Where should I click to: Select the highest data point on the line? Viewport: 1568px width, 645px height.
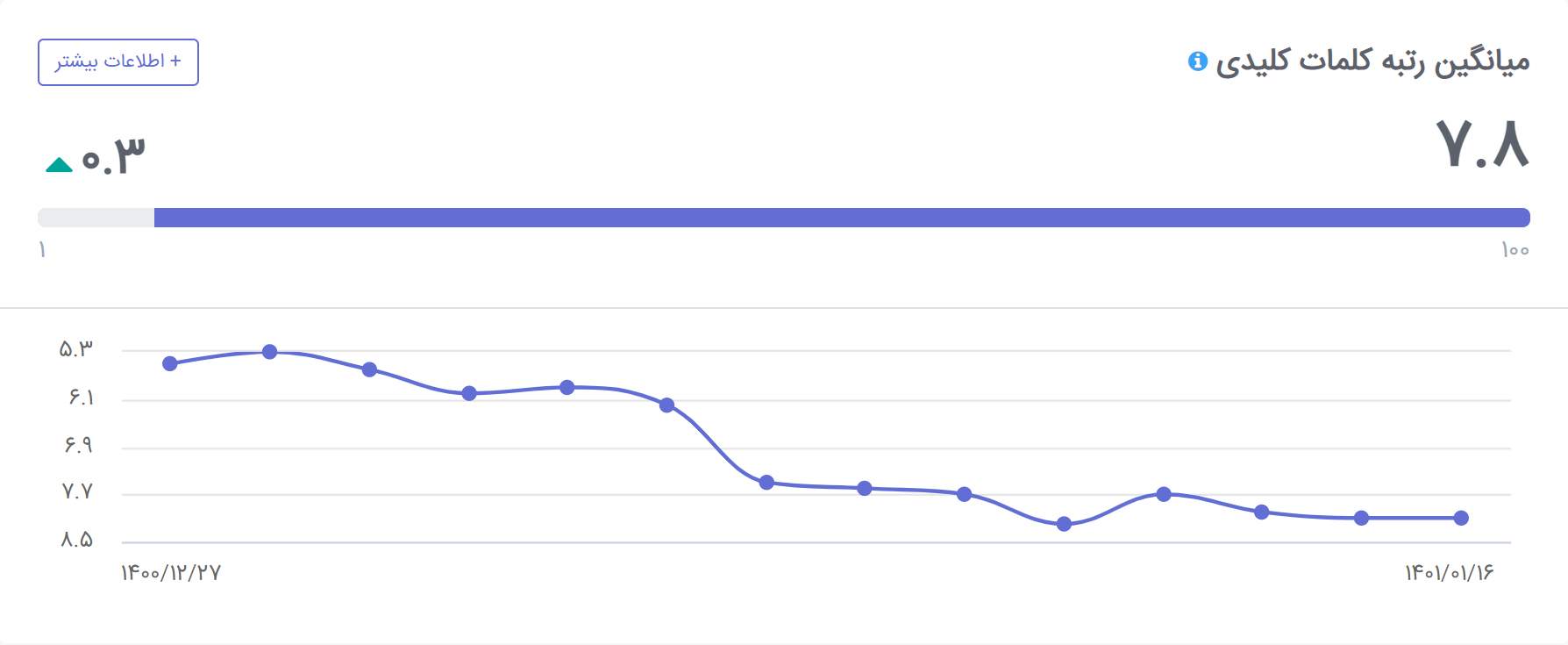[270, 352]
